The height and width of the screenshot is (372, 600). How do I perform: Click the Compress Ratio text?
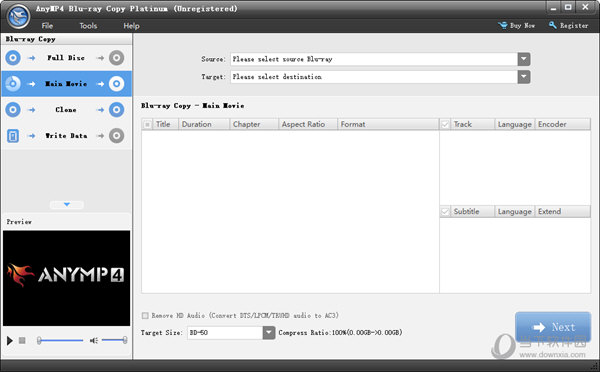(x=340, y=333)
